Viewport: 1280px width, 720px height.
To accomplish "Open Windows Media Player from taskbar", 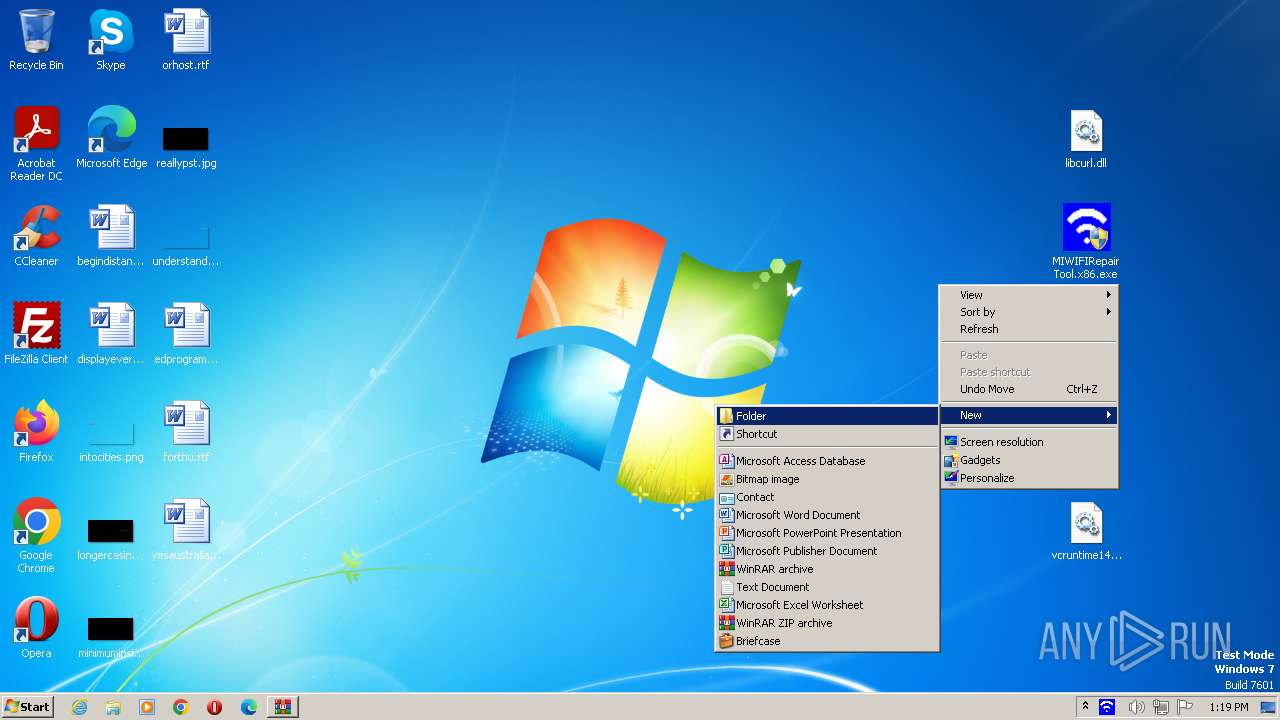I will point(147,707).
